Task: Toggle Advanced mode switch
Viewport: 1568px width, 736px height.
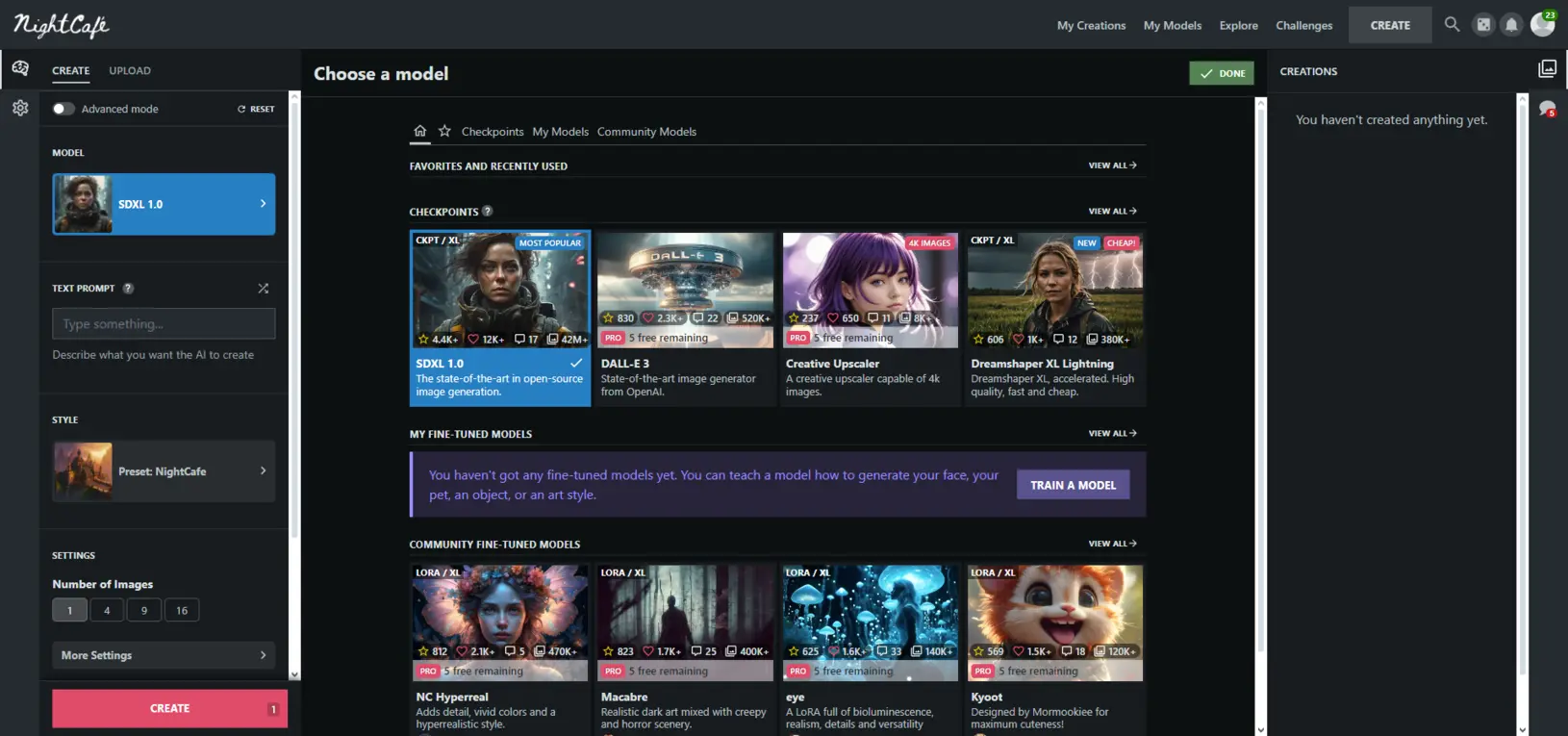Action: [x=63, y=109]
